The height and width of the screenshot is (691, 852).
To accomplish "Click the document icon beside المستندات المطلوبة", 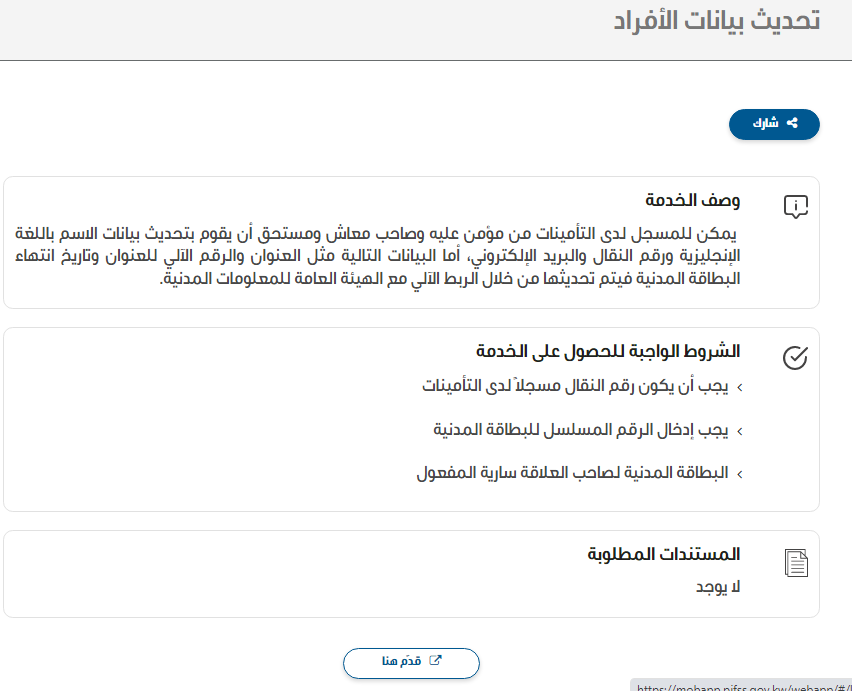I will point(795,563).
